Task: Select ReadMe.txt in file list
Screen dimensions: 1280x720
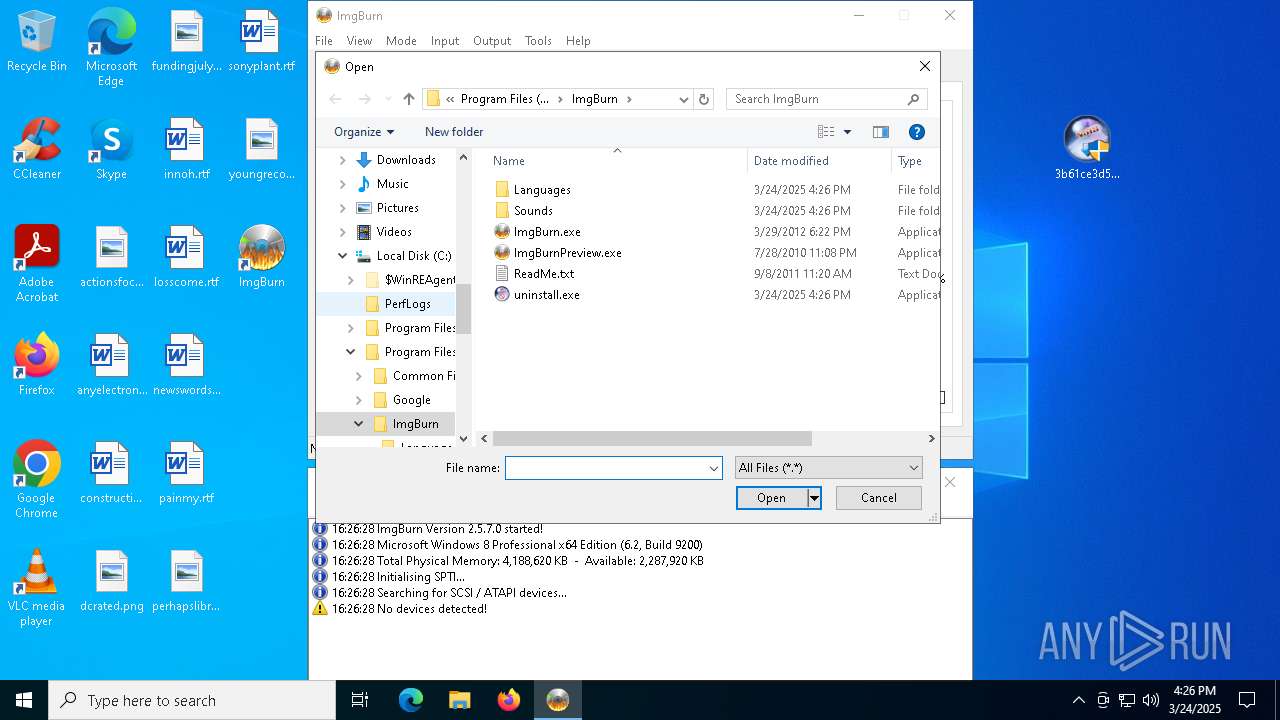Action: pyautogui.click(x=543, y=274)
